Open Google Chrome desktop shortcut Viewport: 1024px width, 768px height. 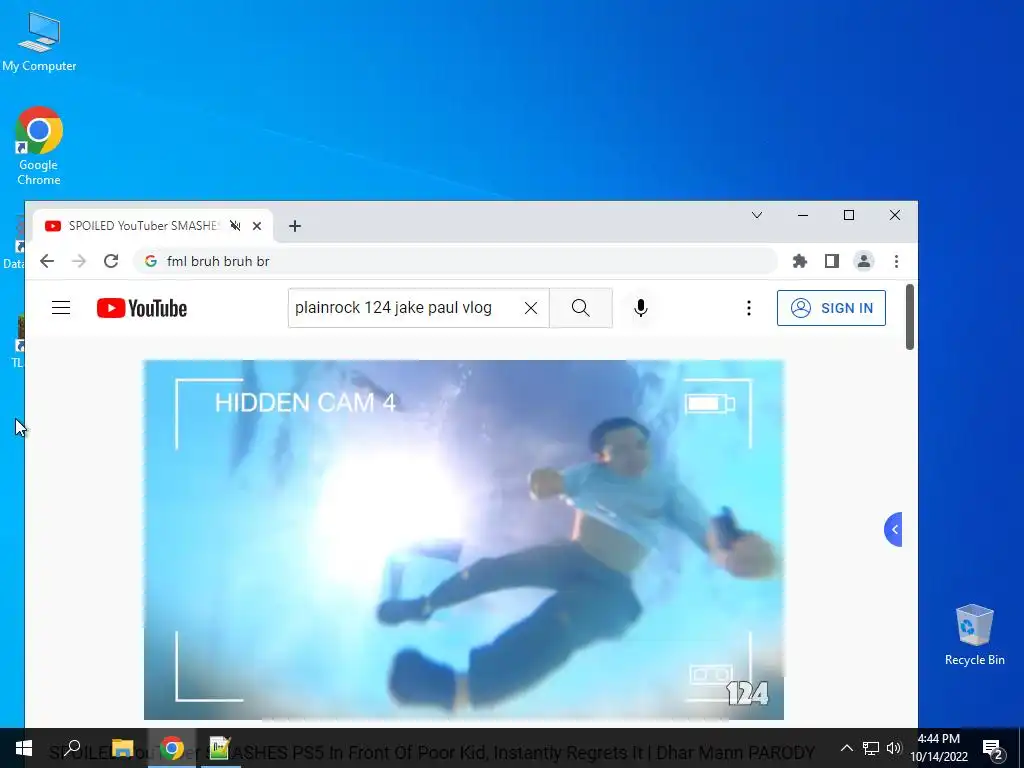[x=39, y=146]
